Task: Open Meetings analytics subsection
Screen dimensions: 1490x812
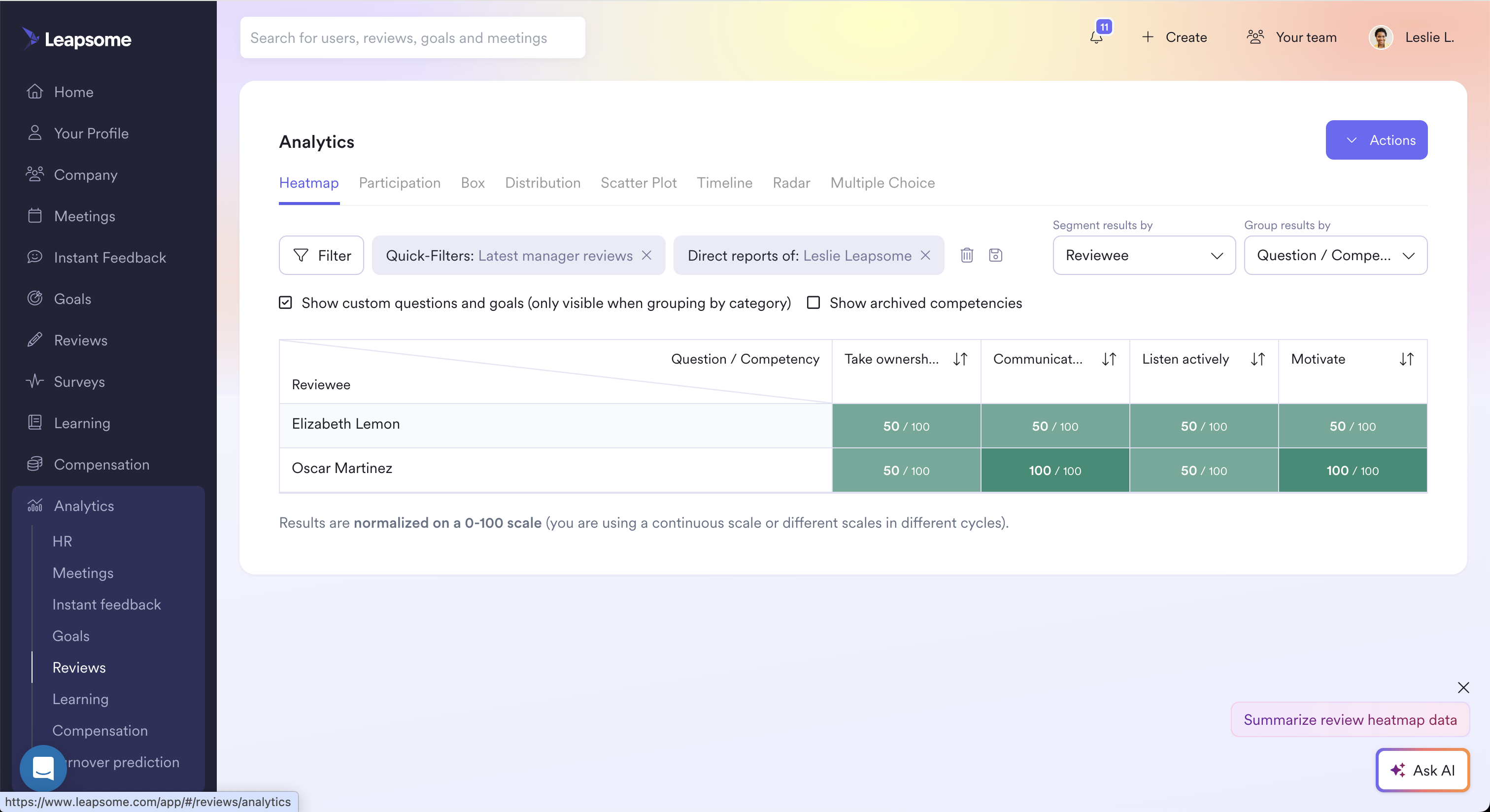Action: click(x=83, y=573)
